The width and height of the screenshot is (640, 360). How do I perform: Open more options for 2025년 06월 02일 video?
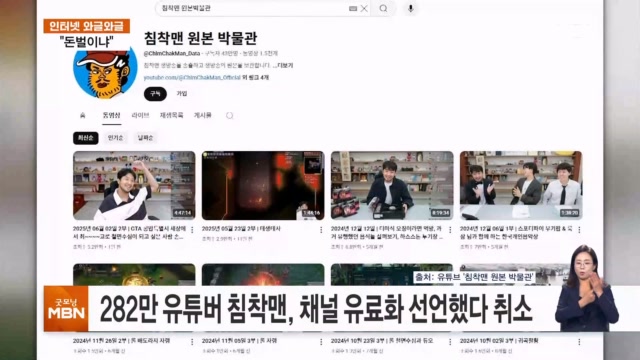192,230
